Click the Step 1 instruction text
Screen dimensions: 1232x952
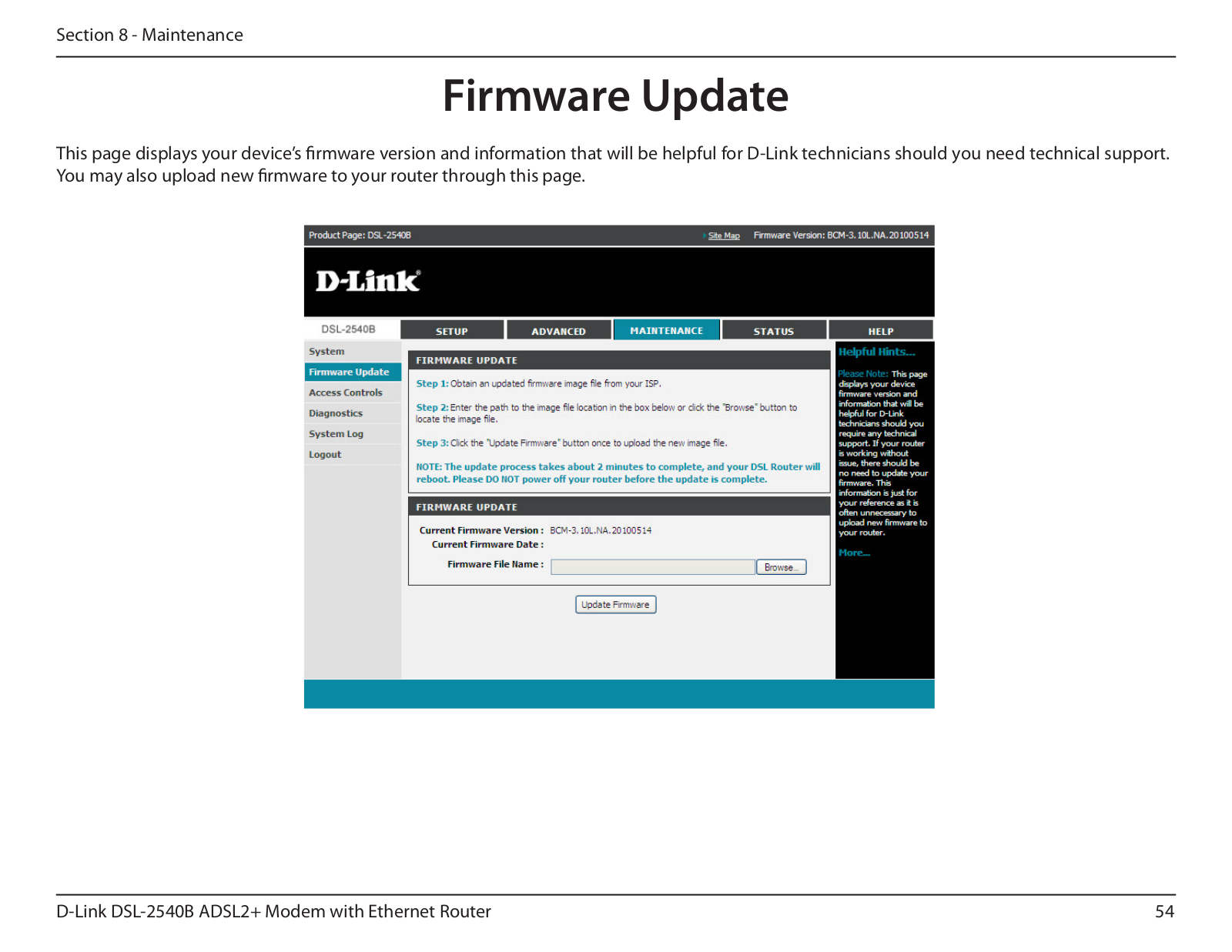coord(538,383)
